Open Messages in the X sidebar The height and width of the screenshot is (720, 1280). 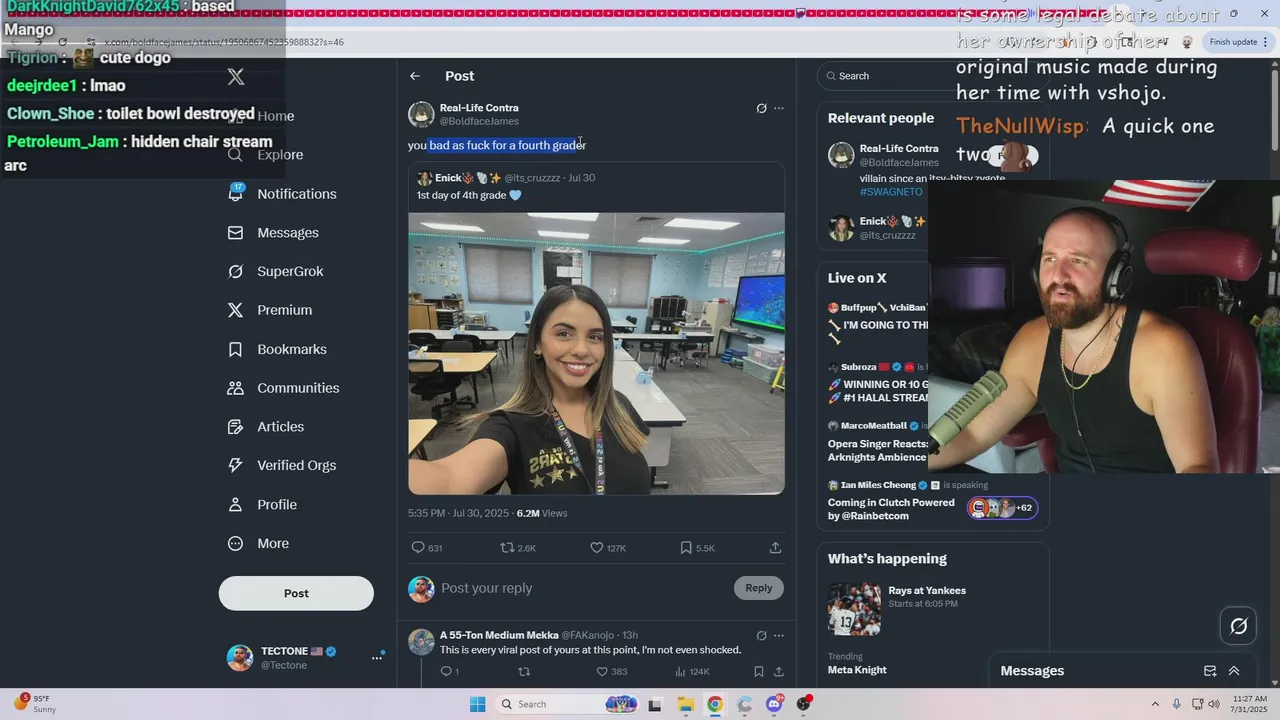pyautogui.click(x=273, y=233)
